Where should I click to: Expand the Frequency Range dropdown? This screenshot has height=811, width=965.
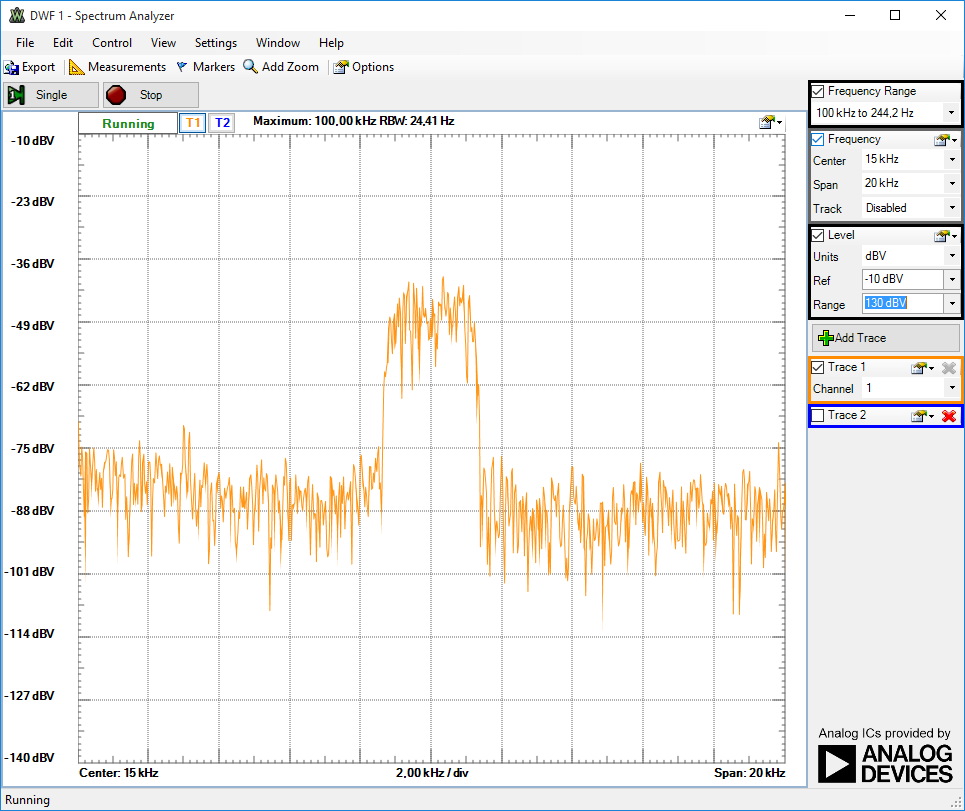click(950, 113)
